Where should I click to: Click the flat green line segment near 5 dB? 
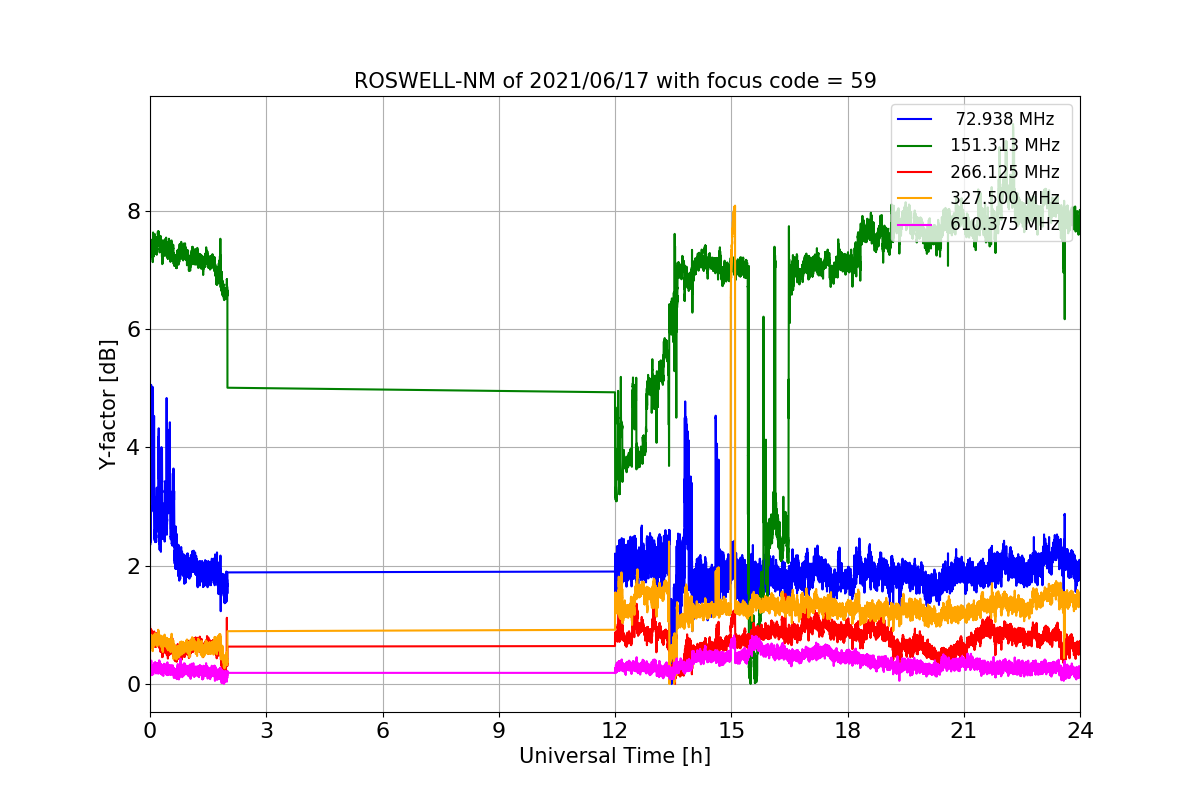pyautogui.click(x=421, y=390)
